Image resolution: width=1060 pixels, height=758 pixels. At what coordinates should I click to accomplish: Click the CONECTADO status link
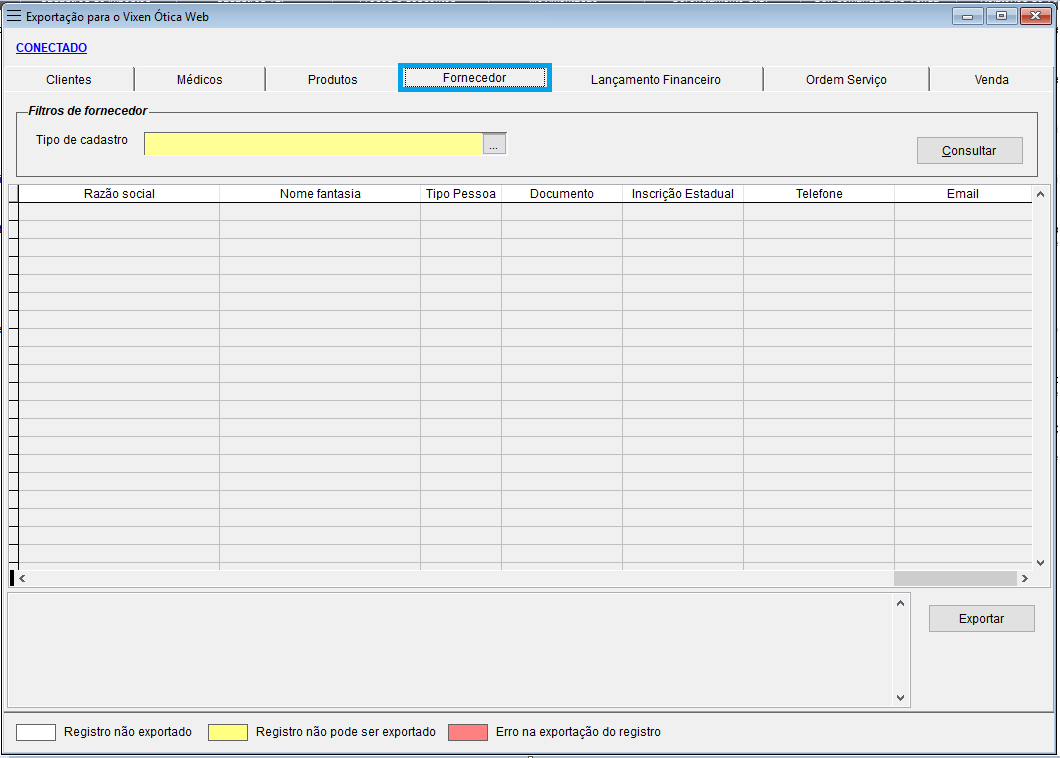click(51, 48)
